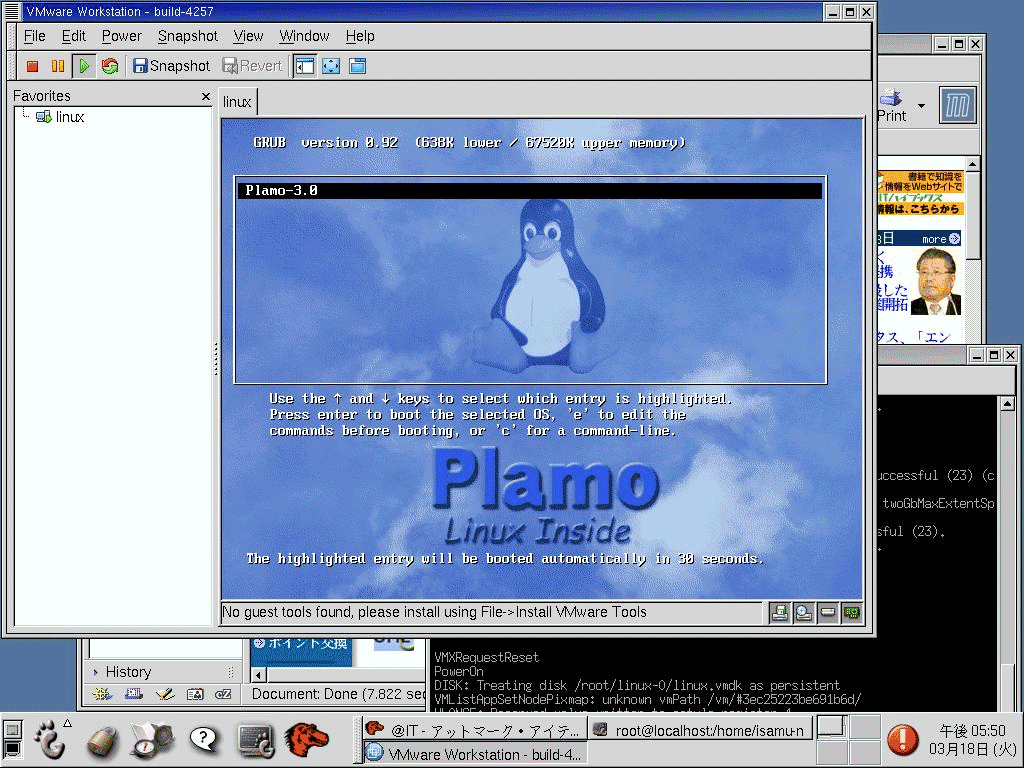1024x768 pixels.
Task: Launch the terminal monitor panel icon
Action: (255, 741)
